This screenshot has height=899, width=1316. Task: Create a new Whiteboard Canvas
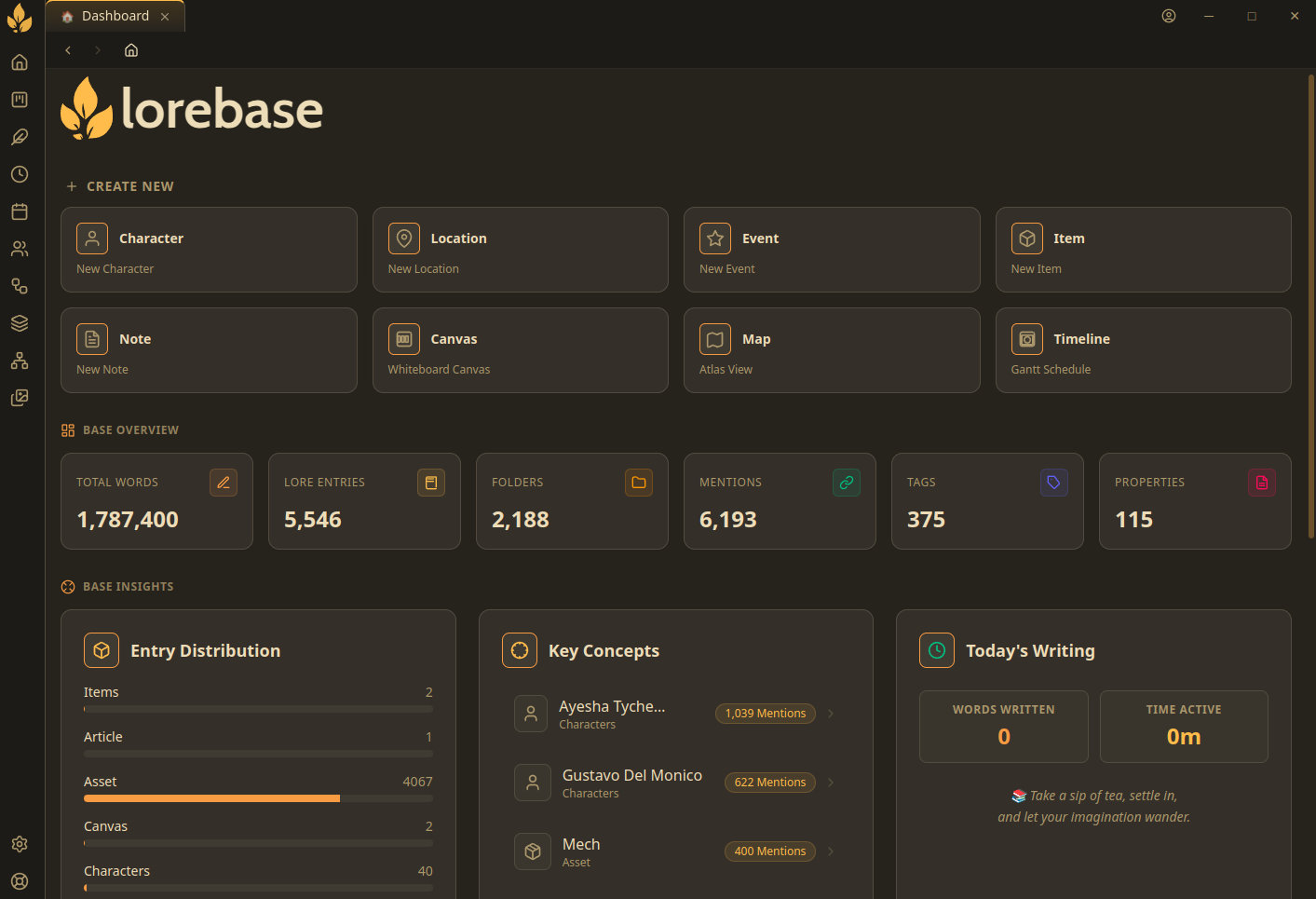click(x=521, y=350)
